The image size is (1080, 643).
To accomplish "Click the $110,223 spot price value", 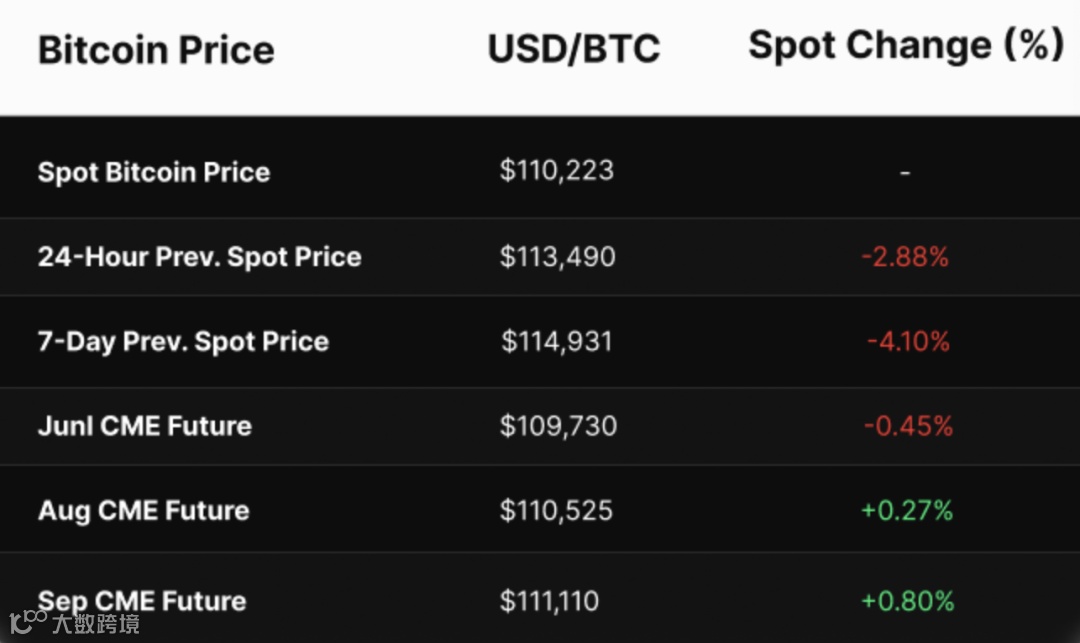I will point(557,170).
